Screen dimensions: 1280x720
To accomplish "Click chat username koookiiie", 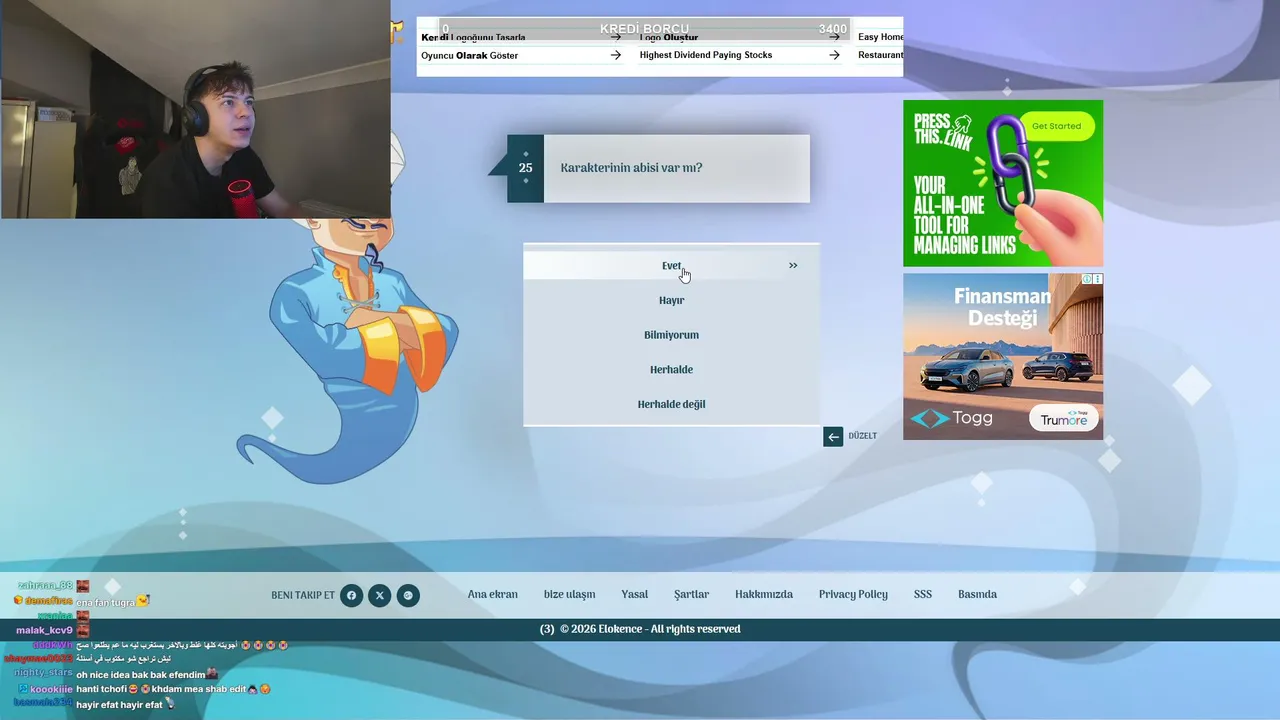I will point(51,689).
